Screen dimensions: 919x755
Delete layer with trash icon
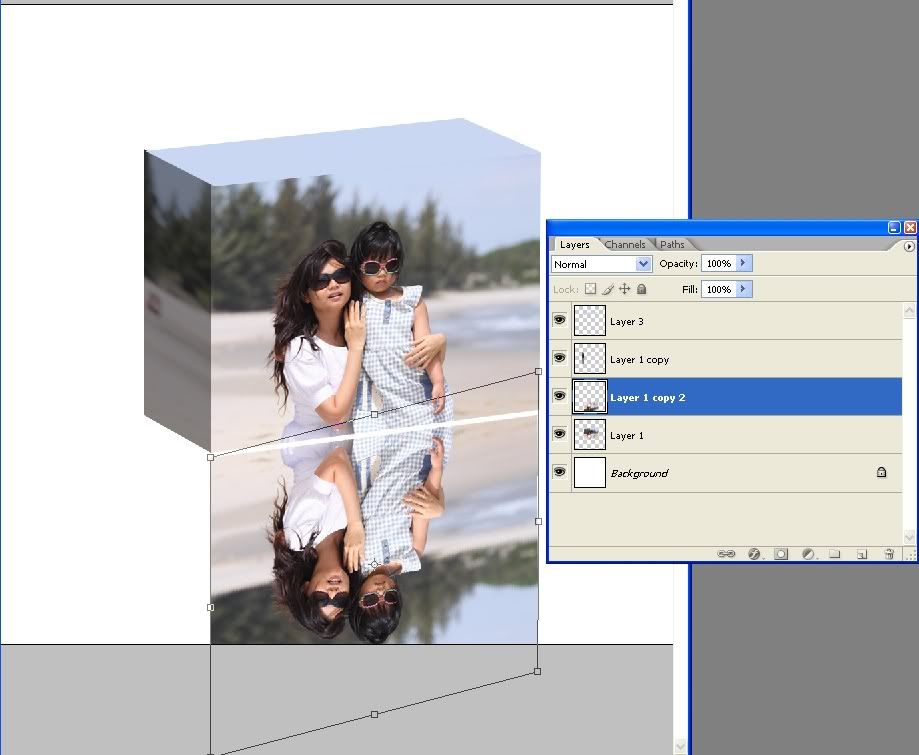coord(889,553)
